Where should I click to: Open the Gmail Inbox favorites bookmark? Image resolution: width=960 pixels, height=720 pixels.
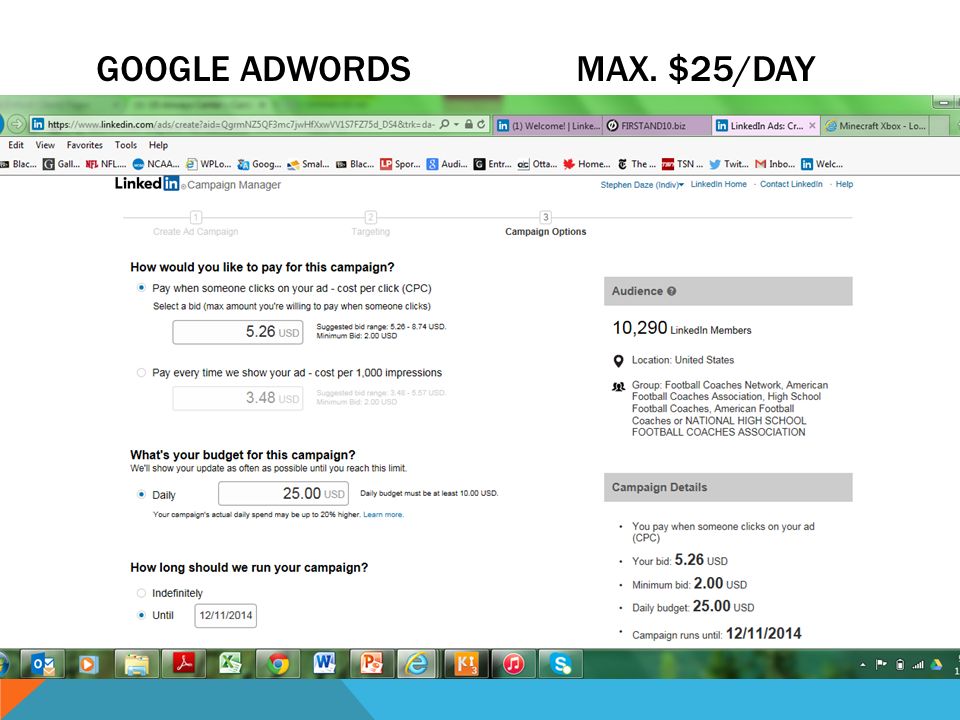click(775, 164)
